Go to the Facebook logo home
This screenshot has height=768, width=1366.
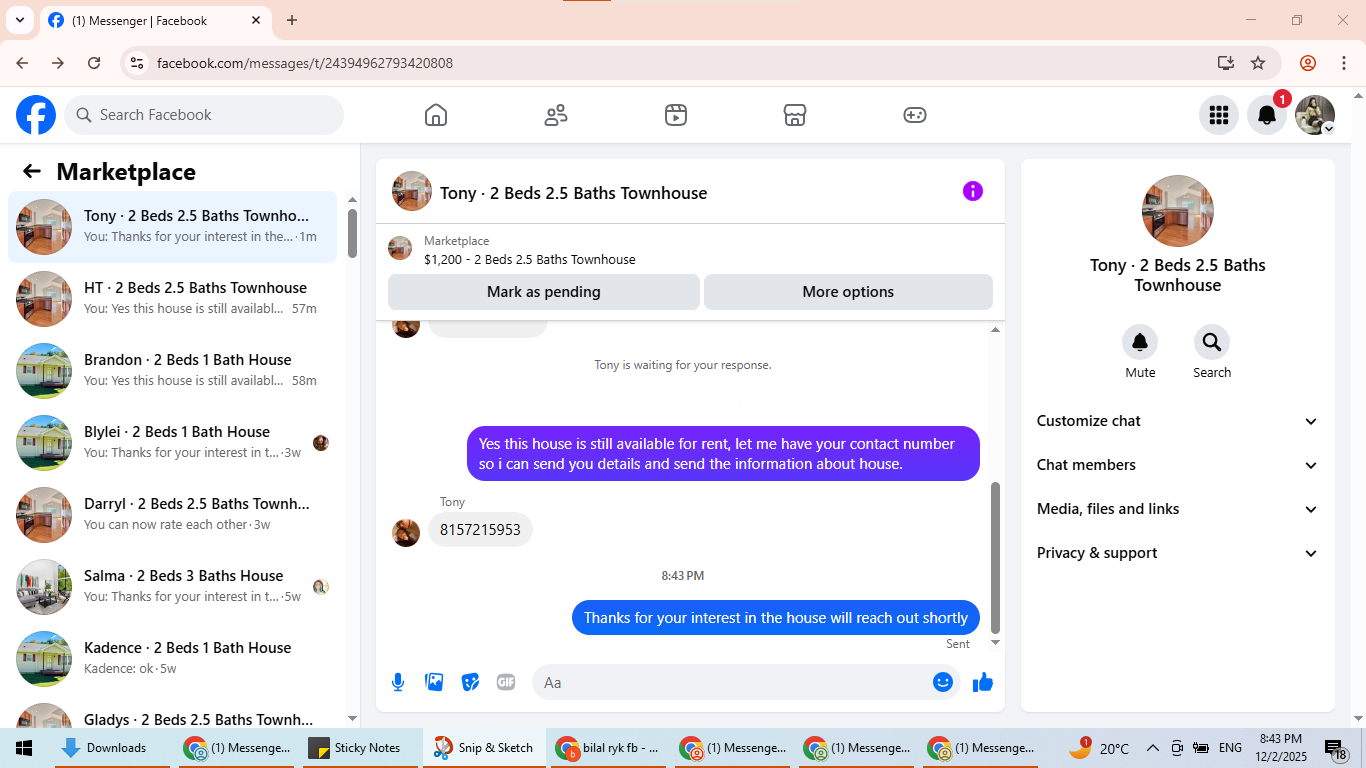click(x=36, y=115)
